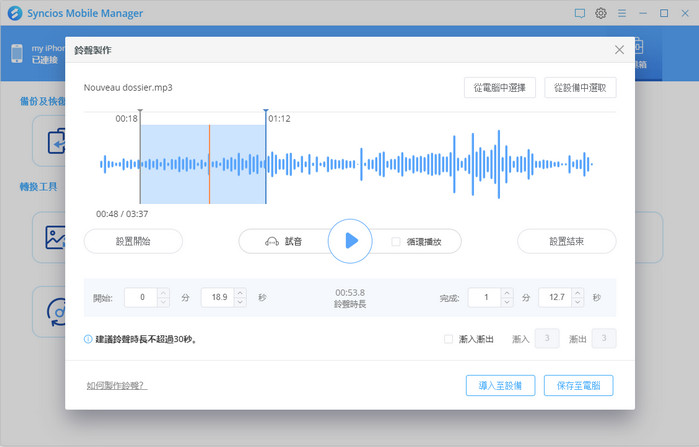Decrease the end minutes stepper
Viewport: 699px width, 447px height.
(506, 302)
